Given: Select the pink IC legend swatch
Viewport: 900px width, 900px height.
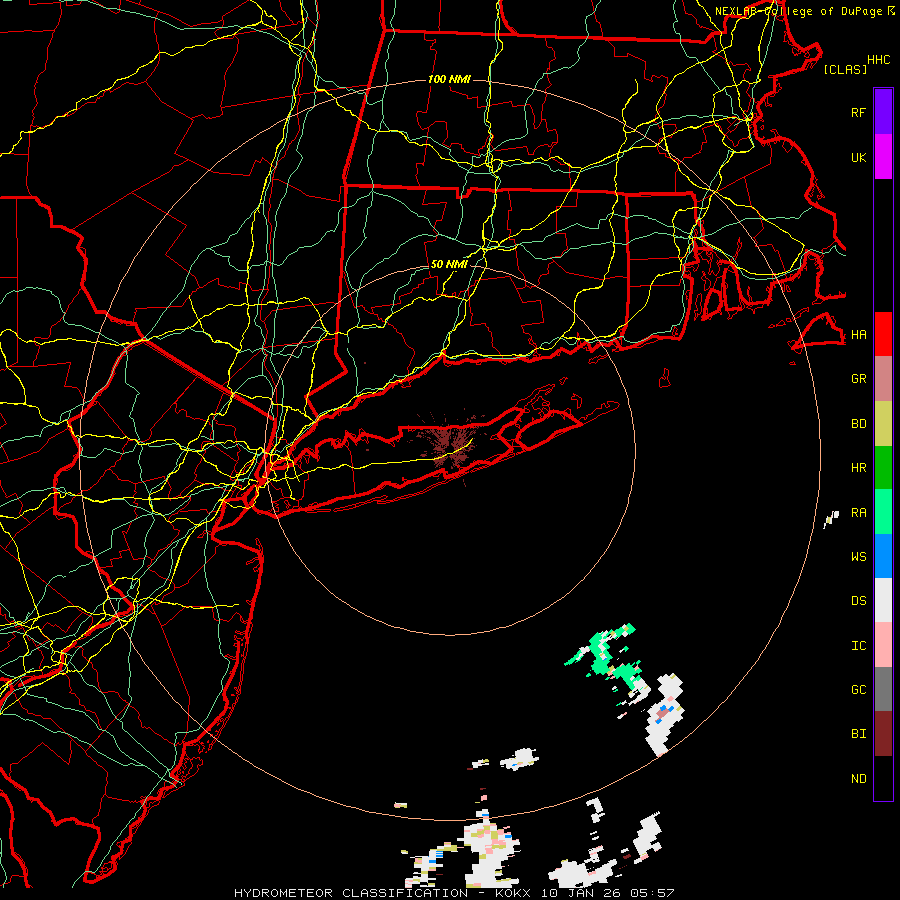Looking at the screenshot, I should (x=883, y=645).
